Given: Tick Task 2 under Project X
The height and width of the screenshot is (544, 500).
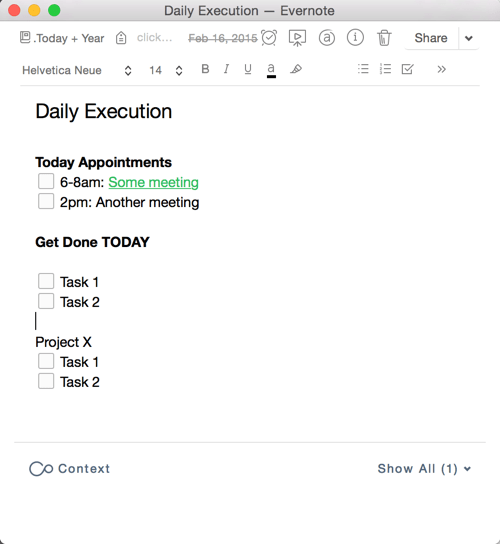Looking at the screenshot, I should (46, 381).
